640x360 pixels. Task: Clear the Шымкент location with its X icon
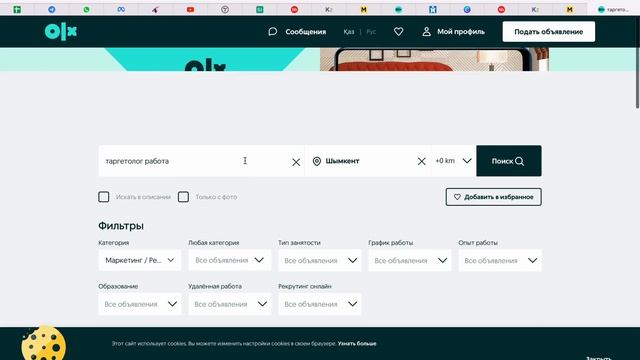tap(422, 161)
